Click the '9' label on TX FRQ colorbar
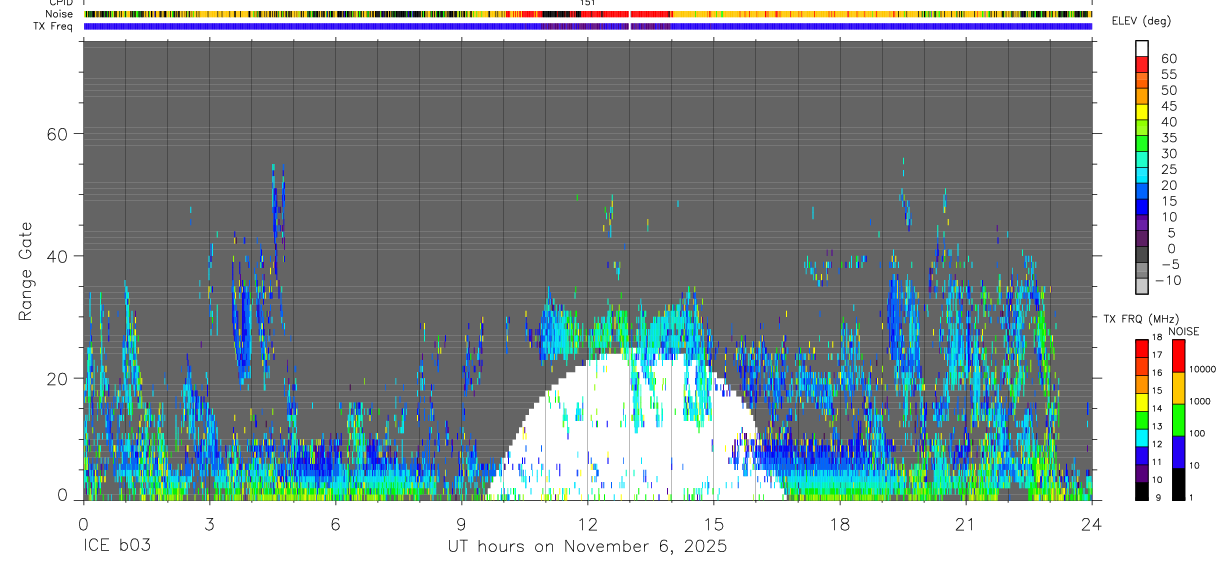Viewport: 1228px width, 567px height. pyautogui.click(x=1157, y=497)
